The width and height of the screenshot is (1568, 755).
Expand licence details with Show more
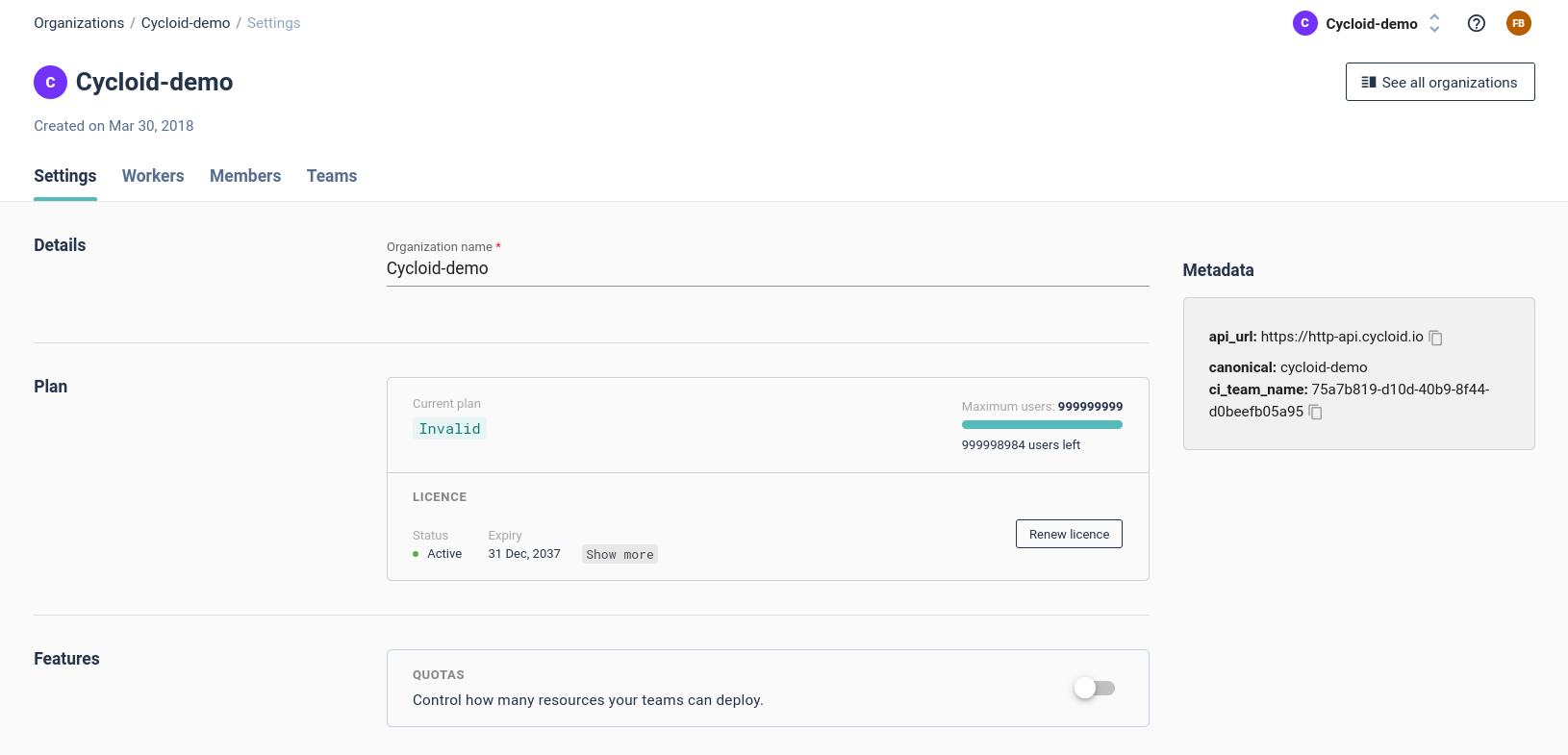pyautogui.click(x=620, y=555)
